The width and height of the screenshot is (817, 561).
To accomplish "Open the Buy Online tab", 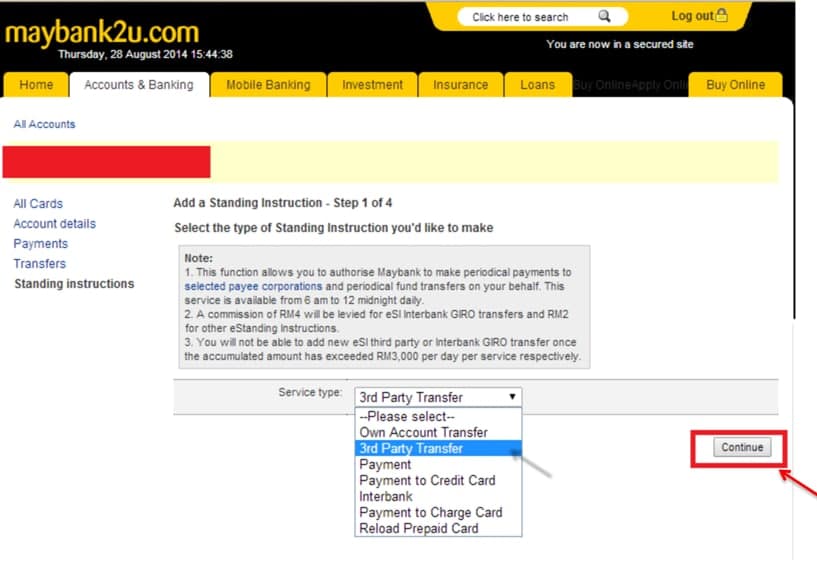I will coord(736,85).
